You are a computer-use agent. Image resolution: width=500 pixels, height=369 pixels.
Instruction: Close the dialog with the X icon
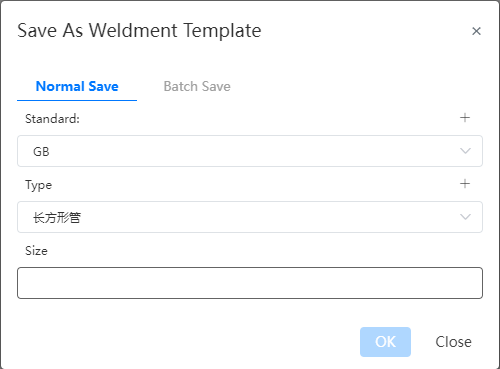476,31
